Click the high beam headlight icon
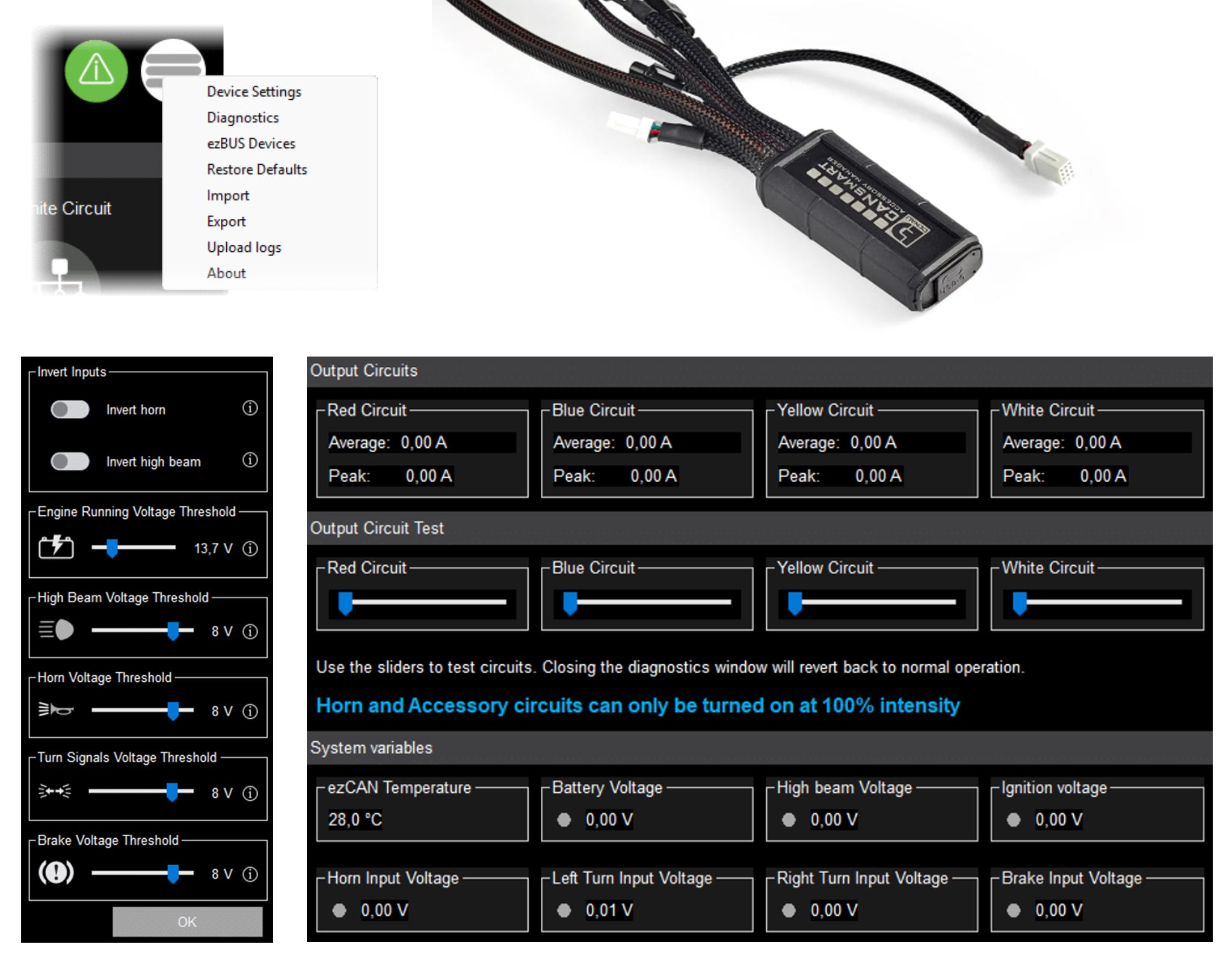Image resolution: width=1232 pixels, height=962 pixels. pyautogui.click(x=56, y=630)
